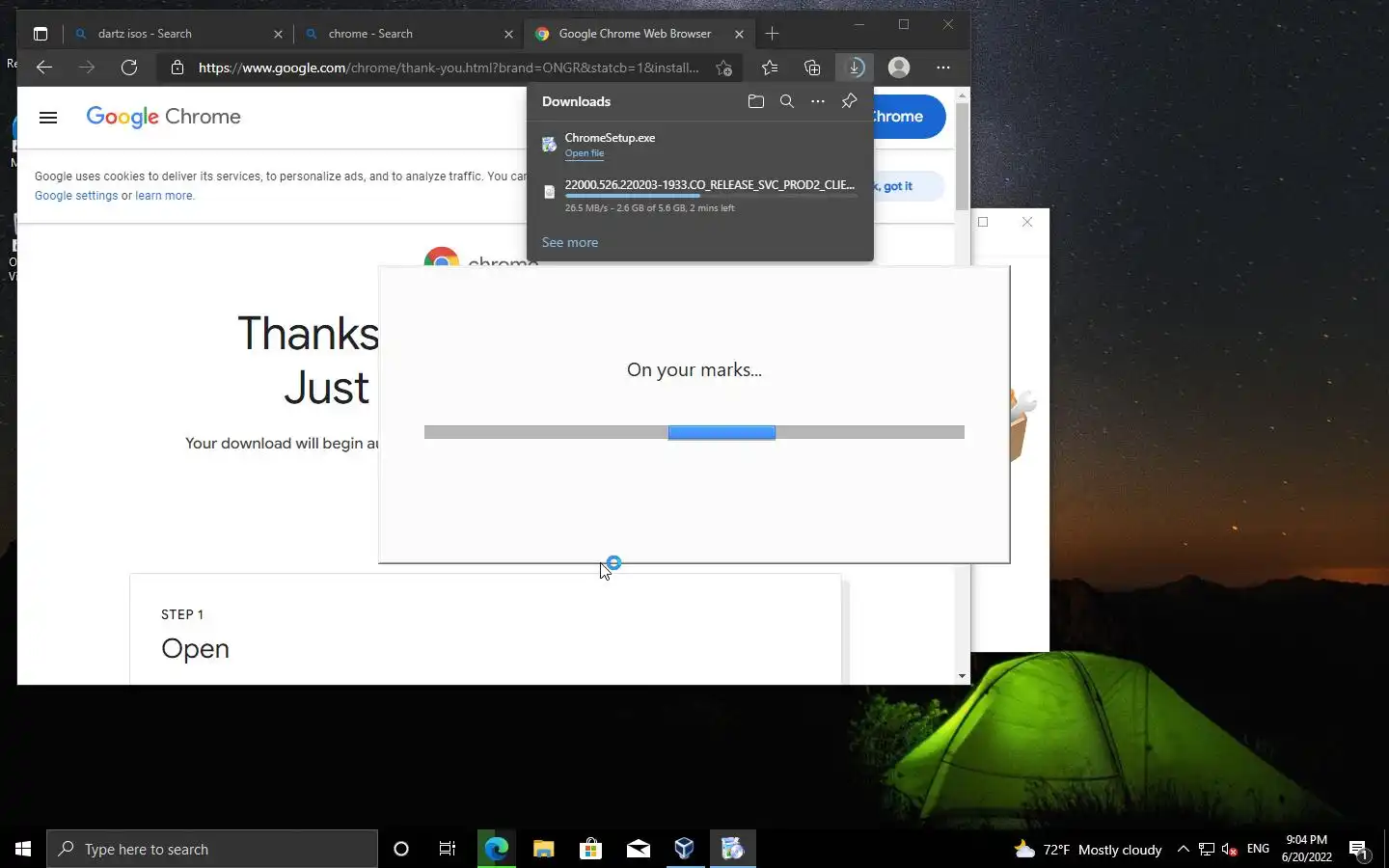This screenshot has height=868, width=1389.
Task: Click the scrollbar down arrow
Action: pyautogui.click(x=962, y=676)
